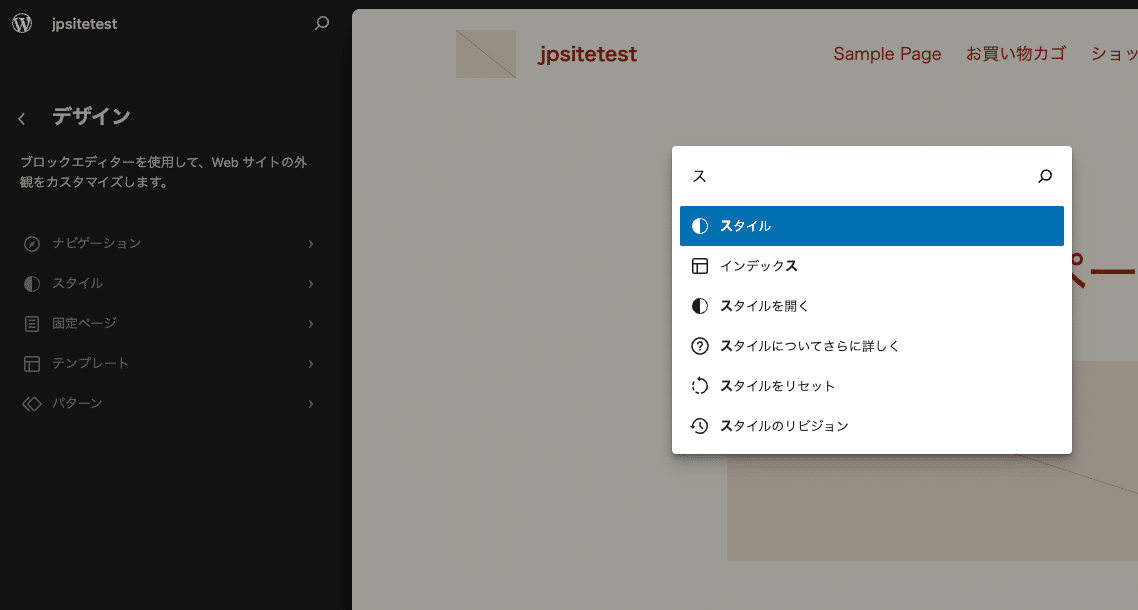Expand the テンプレート section chevron
Viewport: 1138px width, 610px height.
click(x=310, y=363)
